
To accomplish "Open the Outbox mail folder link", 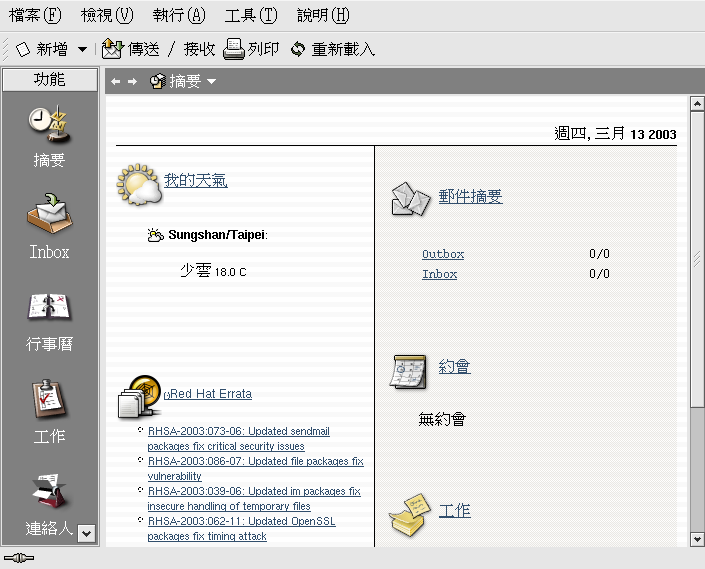I will (443, 254).
